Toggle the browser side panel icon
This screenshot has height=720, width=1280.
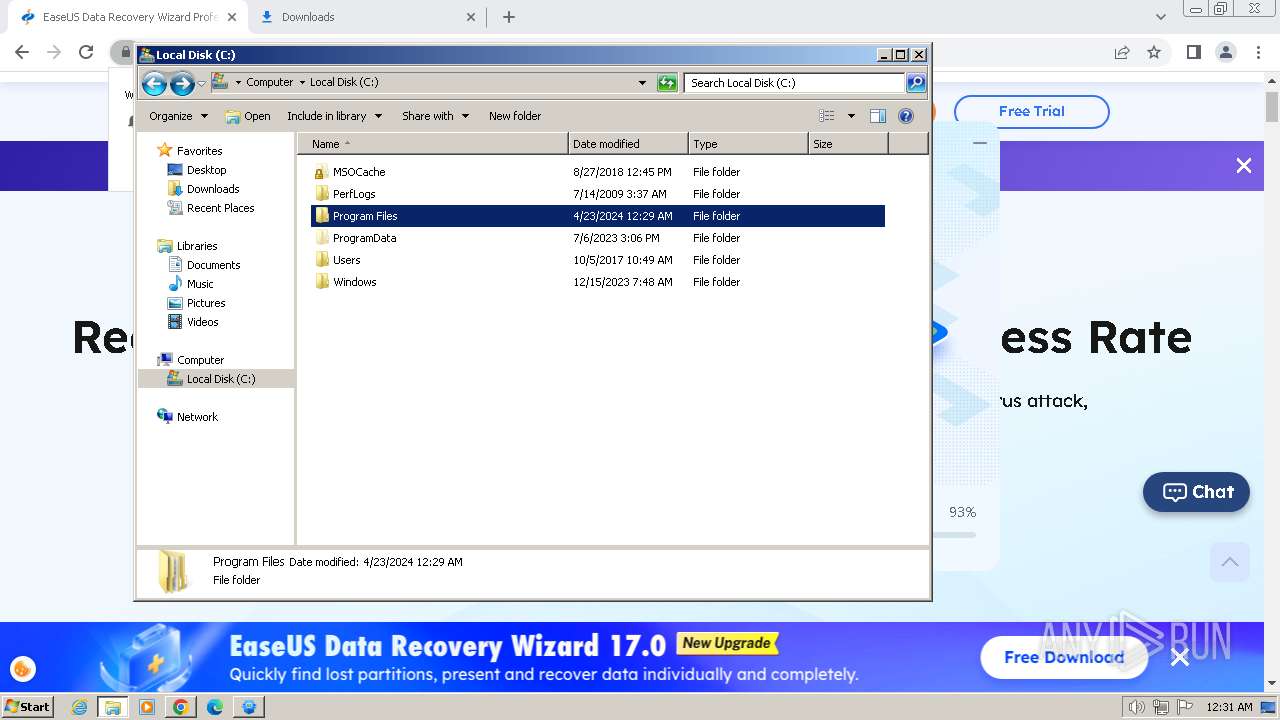[1193, 52]
